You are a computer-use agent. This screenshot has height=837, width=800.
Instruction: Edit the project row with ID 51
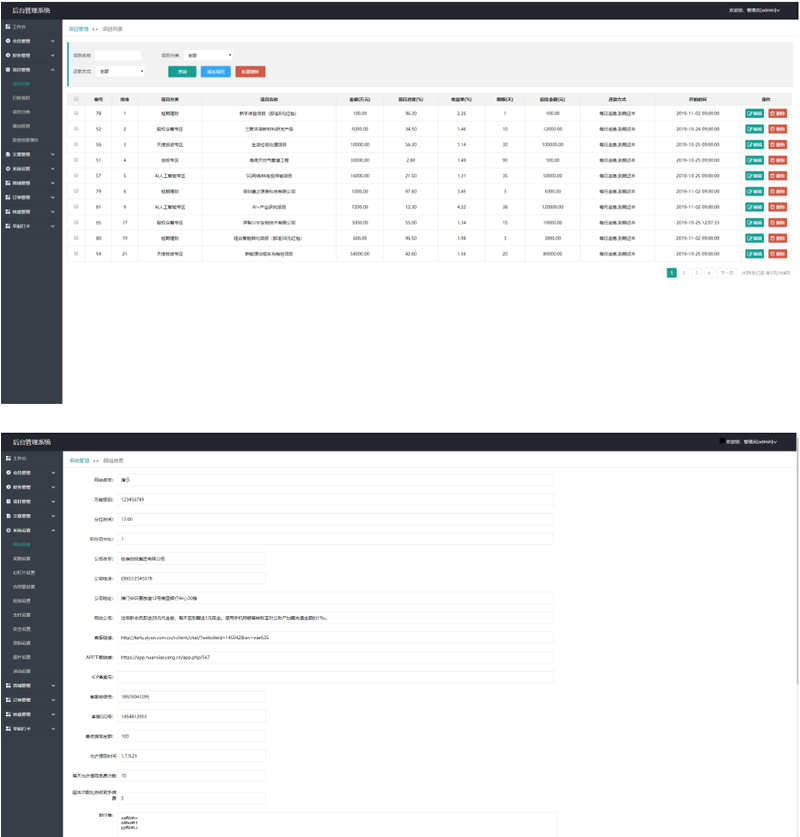pyautogui.click(x=754, y=159)
